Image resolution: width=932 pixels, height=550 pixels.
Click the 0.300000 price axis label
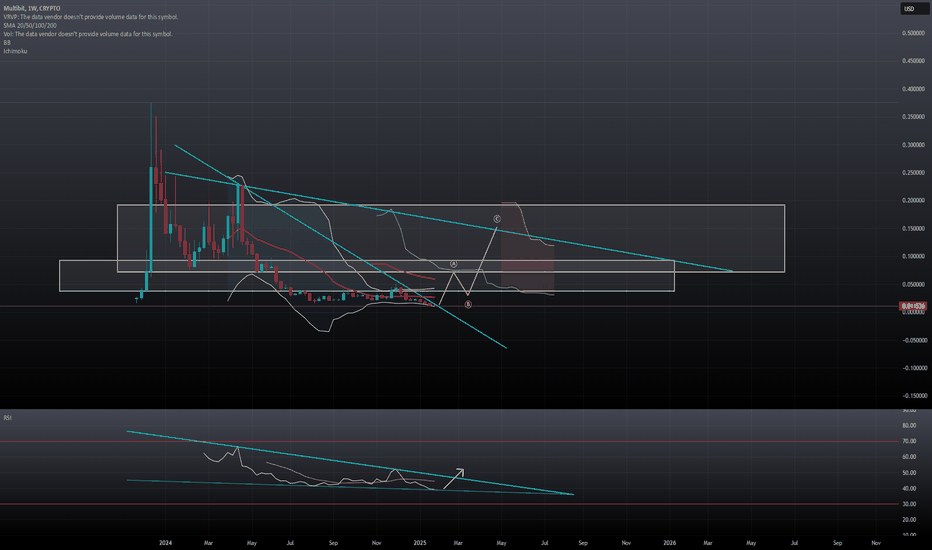pyautogui.click(x=913, y=145)
